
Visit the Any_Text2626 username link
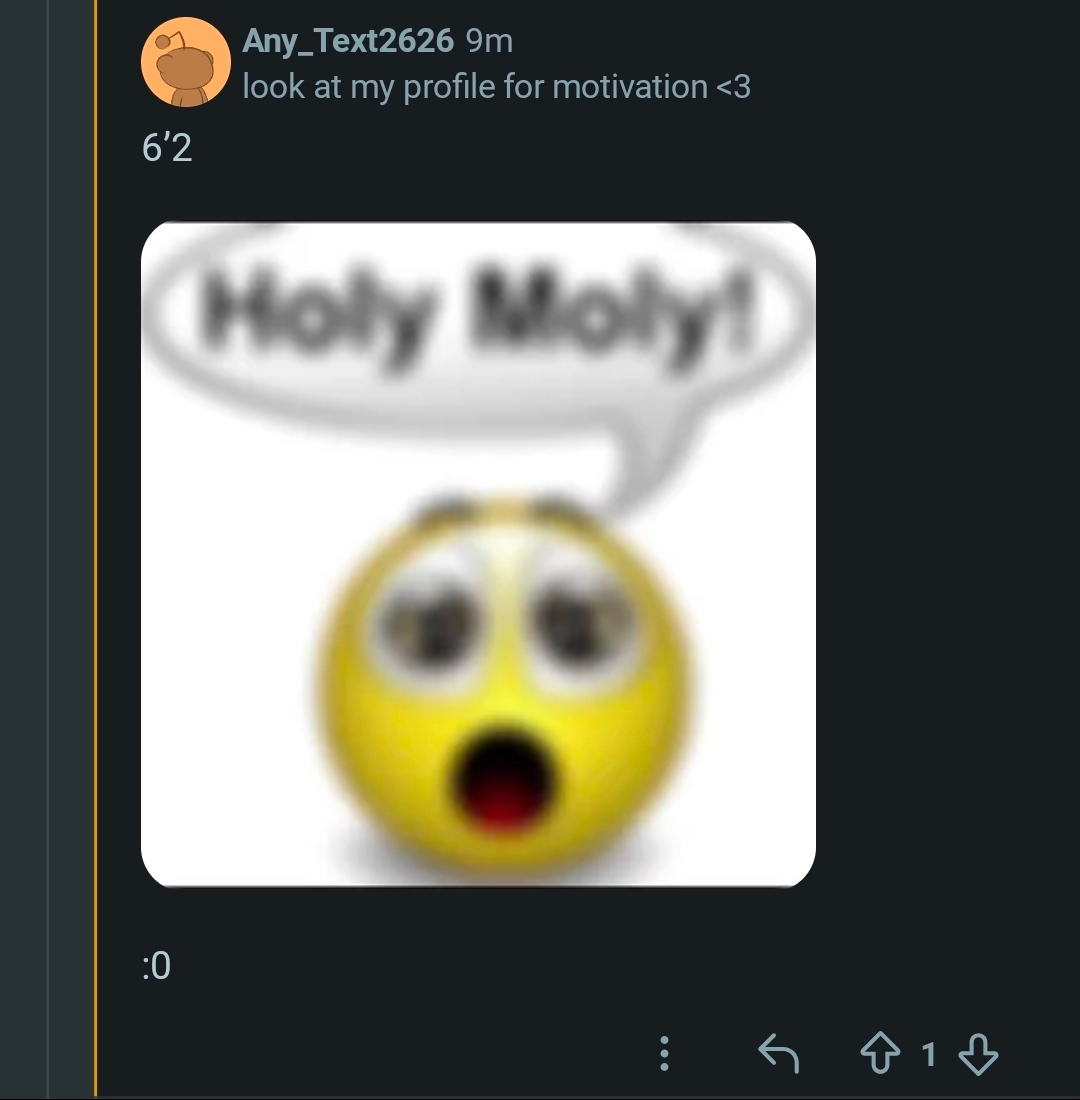click(x=348, y=40)
